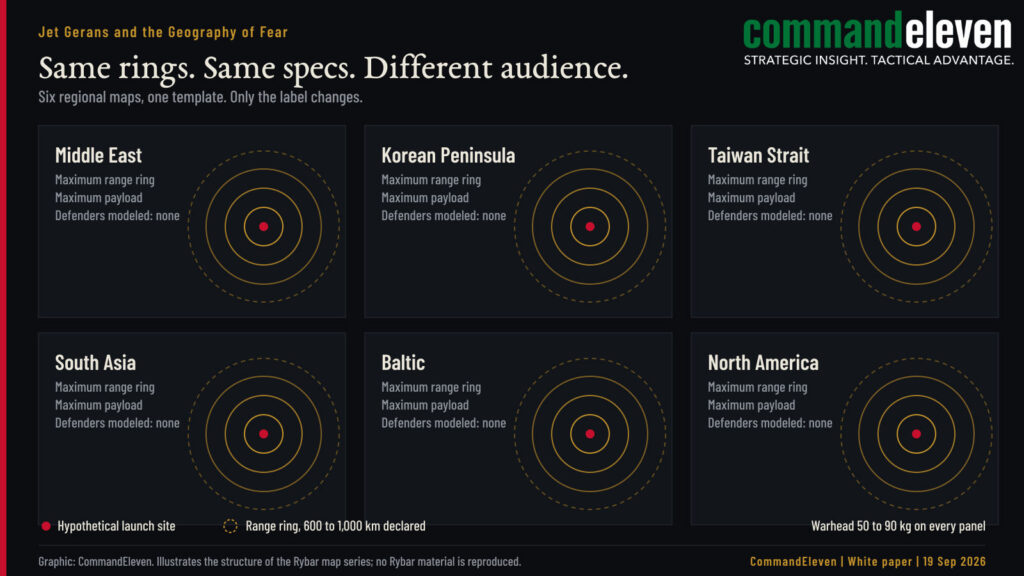Click "Defenders modeled: none" in Korean Peninsula panel
1024x576 pixels.
click(x=443, y=216)
